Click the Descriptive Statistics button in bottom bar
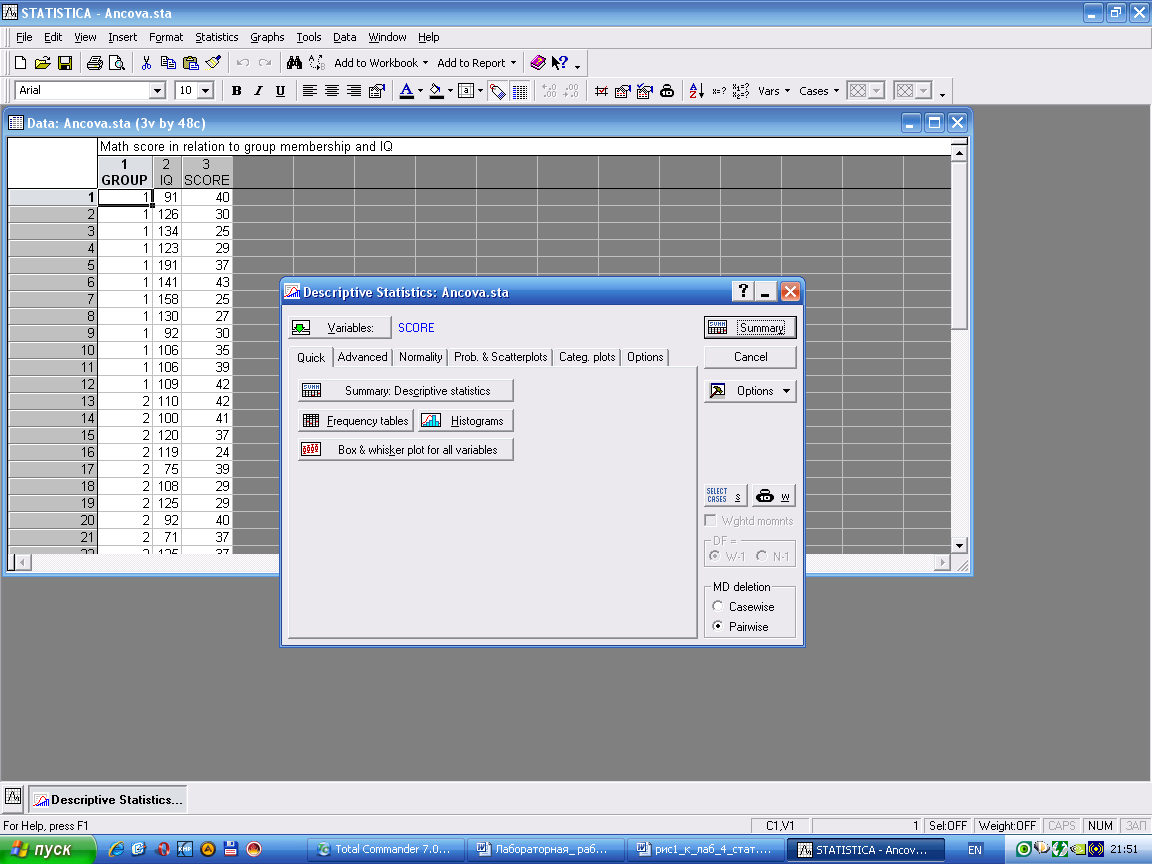Viewport: 1152px width, 864px height. click(x=108, y=799)
